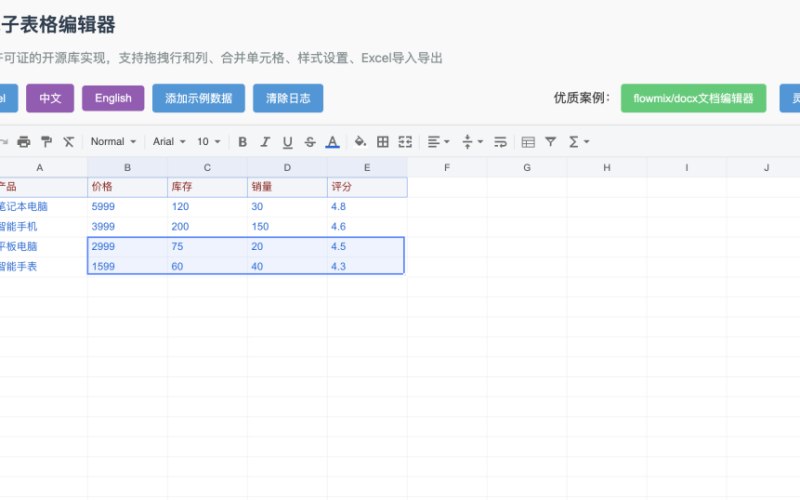Select column D header
800x500 pixels.
(287, 167)
